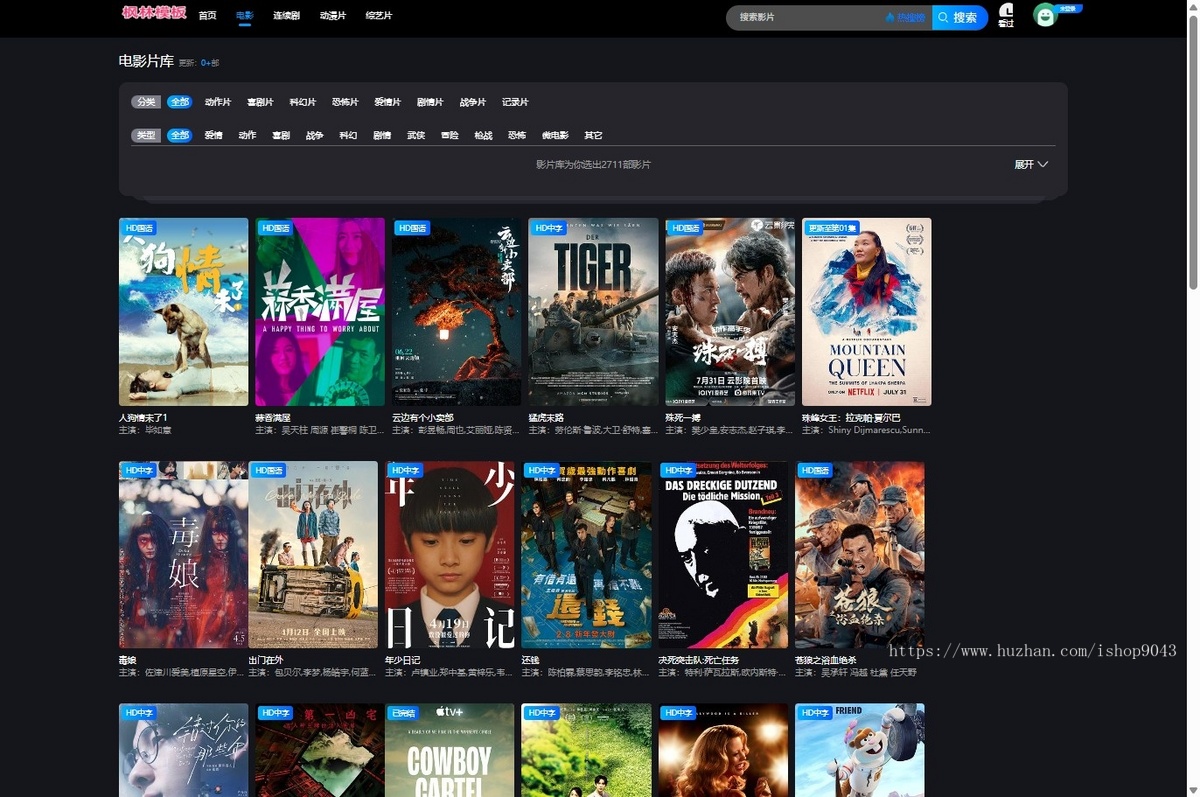
Task: Go to the 连续剧 navigation tab
Action: pos(287,16)
